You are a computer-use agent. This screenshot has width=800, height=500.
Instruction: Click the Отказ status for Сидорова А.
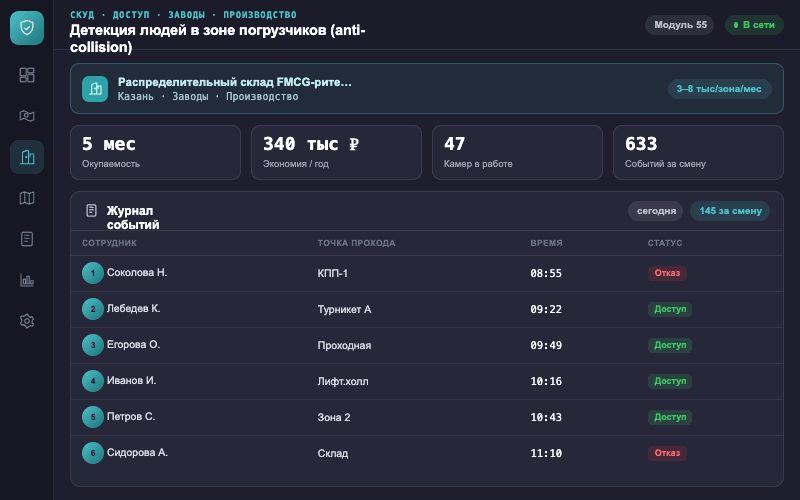pos(667,453)
